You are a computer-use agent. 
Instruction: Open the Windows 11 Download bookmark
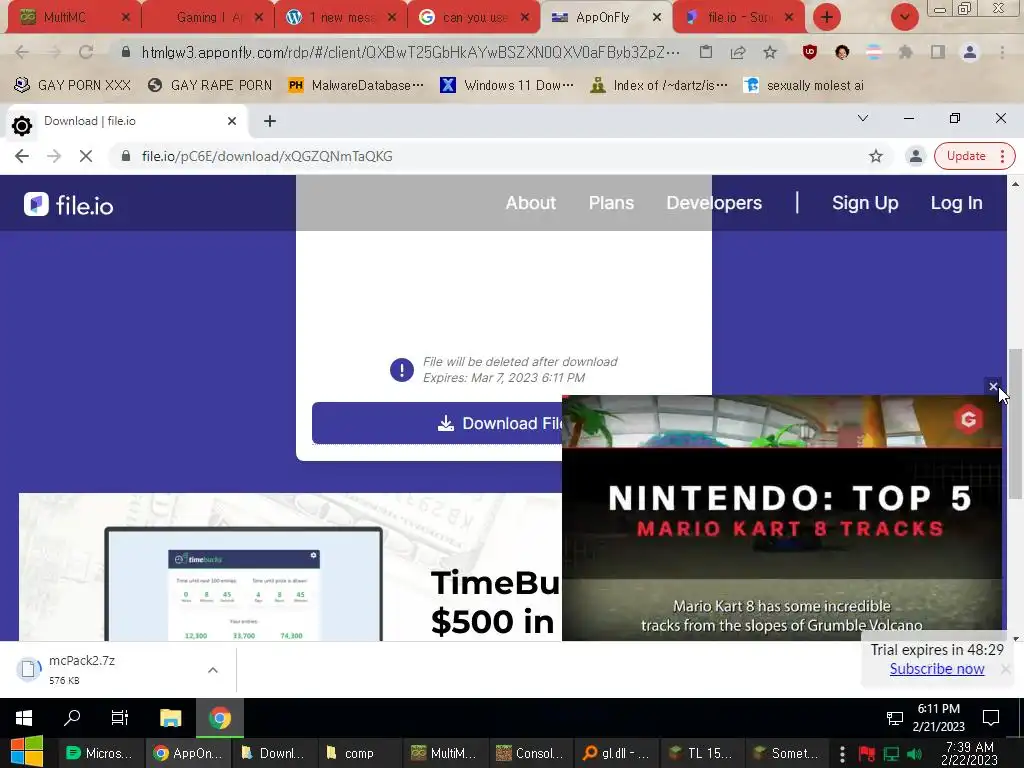point(507,85)
